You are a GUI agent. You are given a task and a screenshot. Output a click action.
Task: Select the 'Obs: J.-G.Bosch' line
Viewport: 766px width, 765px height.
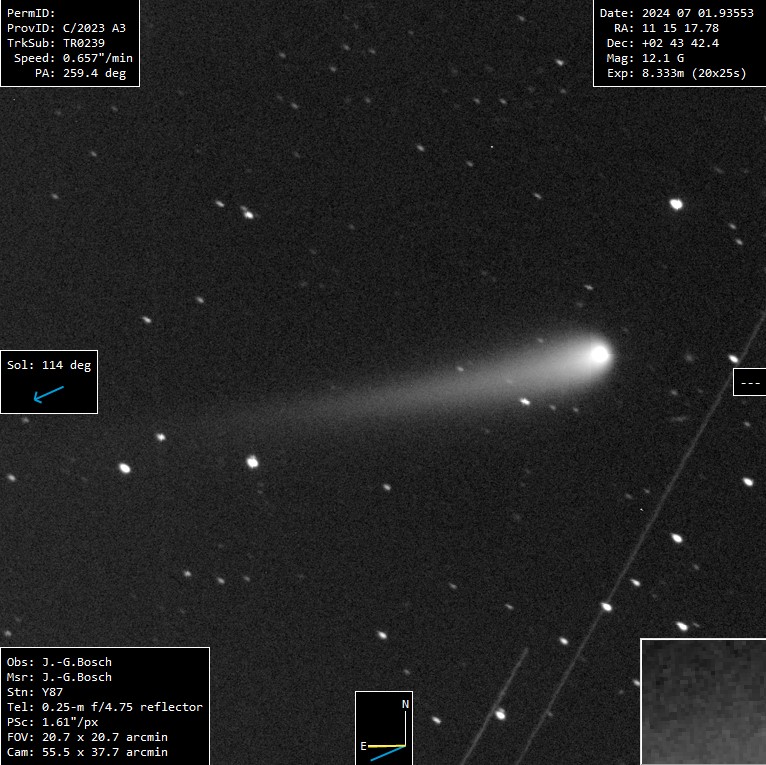[x=59, y=662]
